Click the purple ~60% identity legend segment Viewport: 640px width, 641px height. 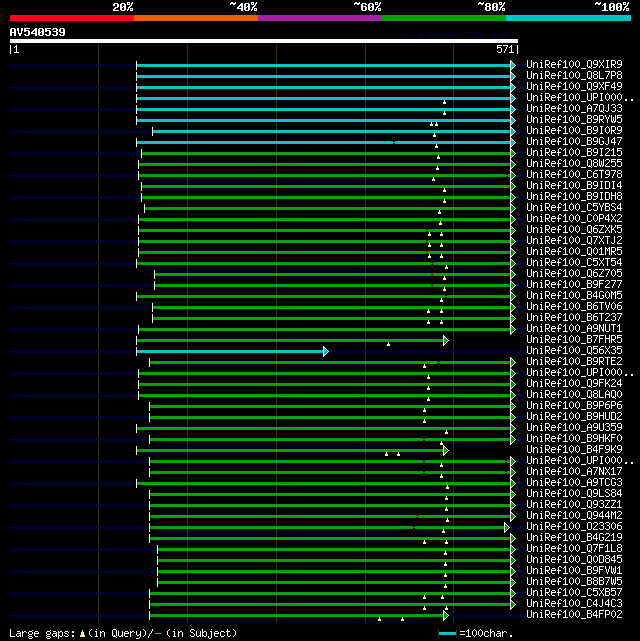pyautogui.click(x=320, y=18)
